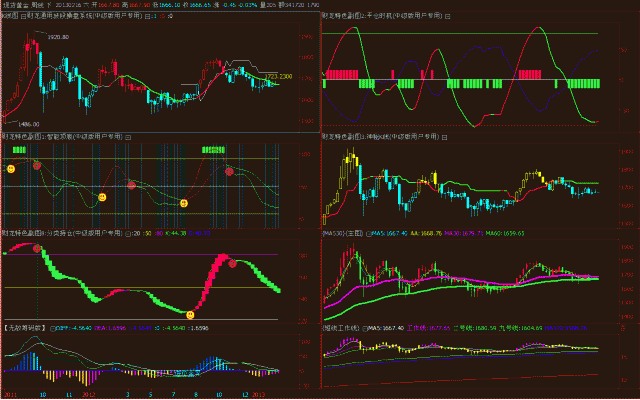
Task: Click the 1920.80 high price label
Action: click(x=58, y=36)
